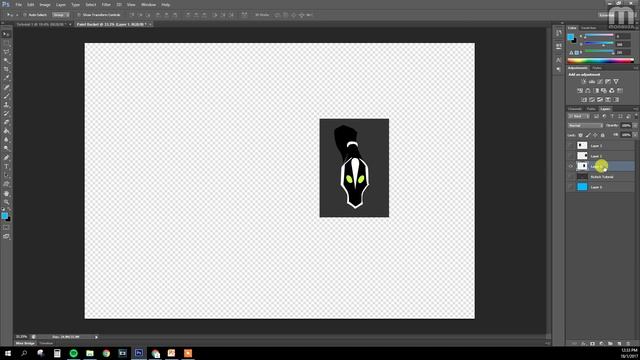Select the Move tool
This screenshot has width=640, height=360.
6,34
